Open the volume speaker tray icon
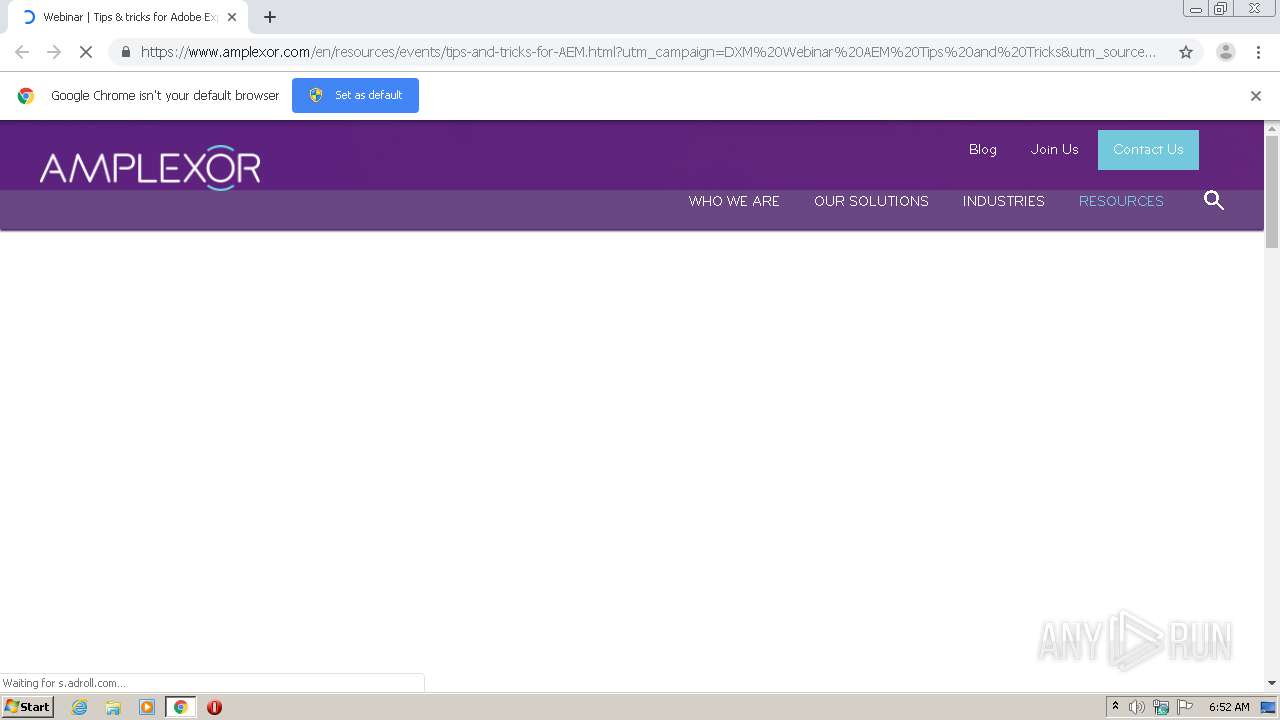 pos(1137,707)
